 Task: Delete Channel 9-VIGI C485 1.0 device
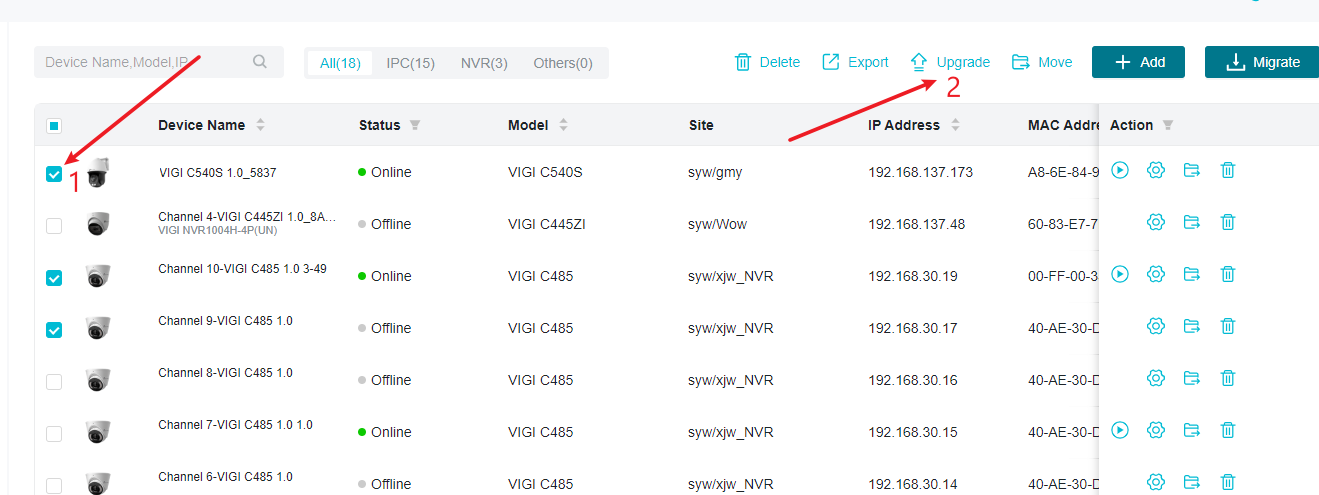click(x=1228, y=326)
